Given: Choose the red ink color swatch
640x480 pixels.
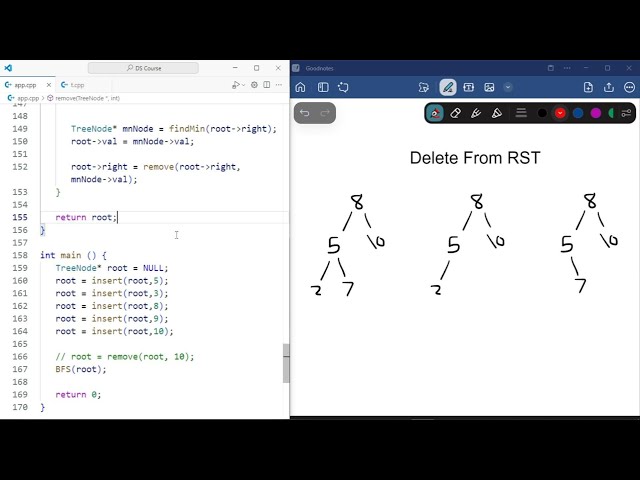Looking at the screenshot, I should click(x=560, y=113).
